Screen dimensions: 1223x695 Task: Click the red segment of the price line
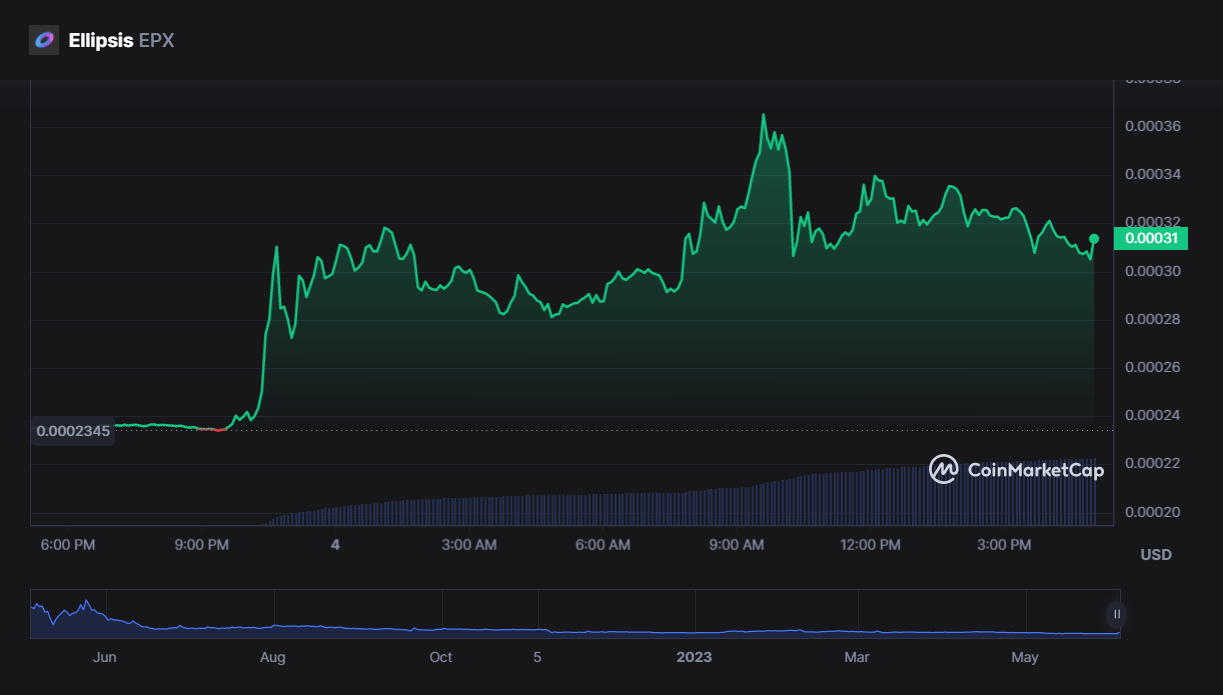tap(219, 429)
